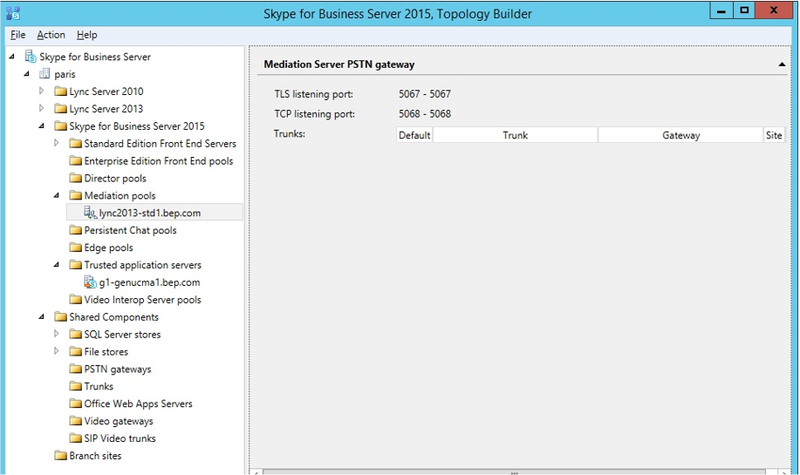
Task: Expand the Lync Server 2013 node
Action: point(42,108)
